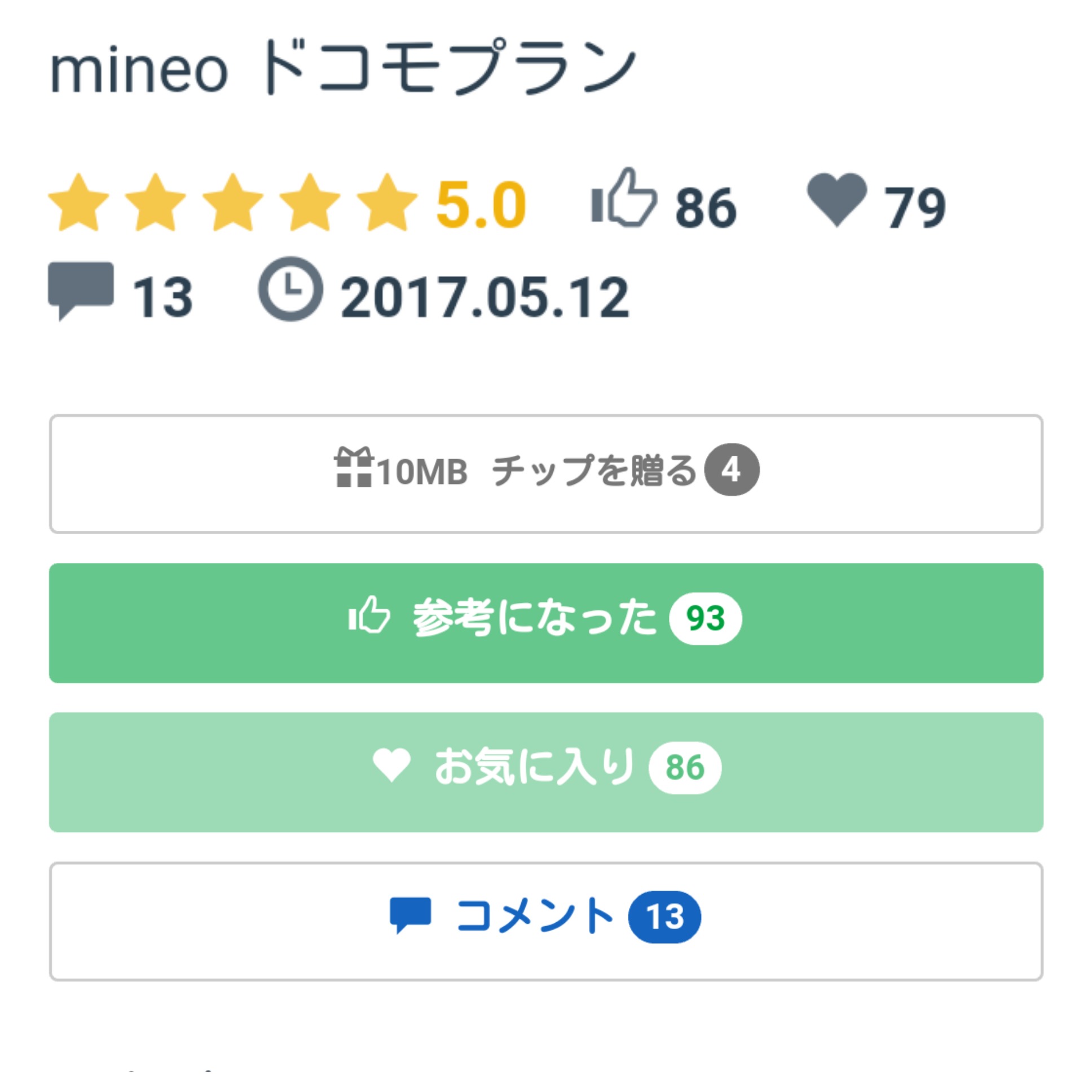Click the gray badge showing 4
The image size is (1092, 1092).
point(732,470)
